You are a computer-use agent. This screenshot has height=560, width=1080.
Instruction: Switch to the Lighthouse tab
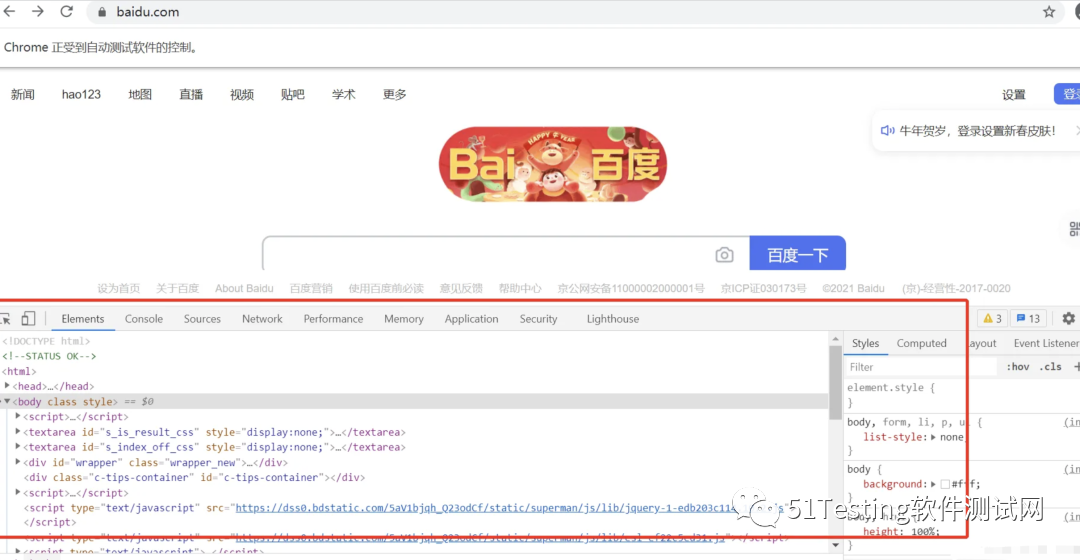point(613,319)
